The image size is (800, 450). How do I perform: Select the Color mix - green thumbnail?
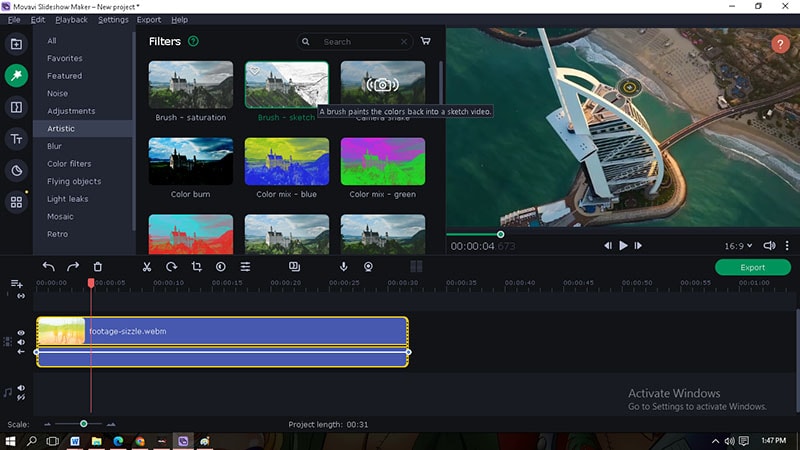(x=383, y=161)
